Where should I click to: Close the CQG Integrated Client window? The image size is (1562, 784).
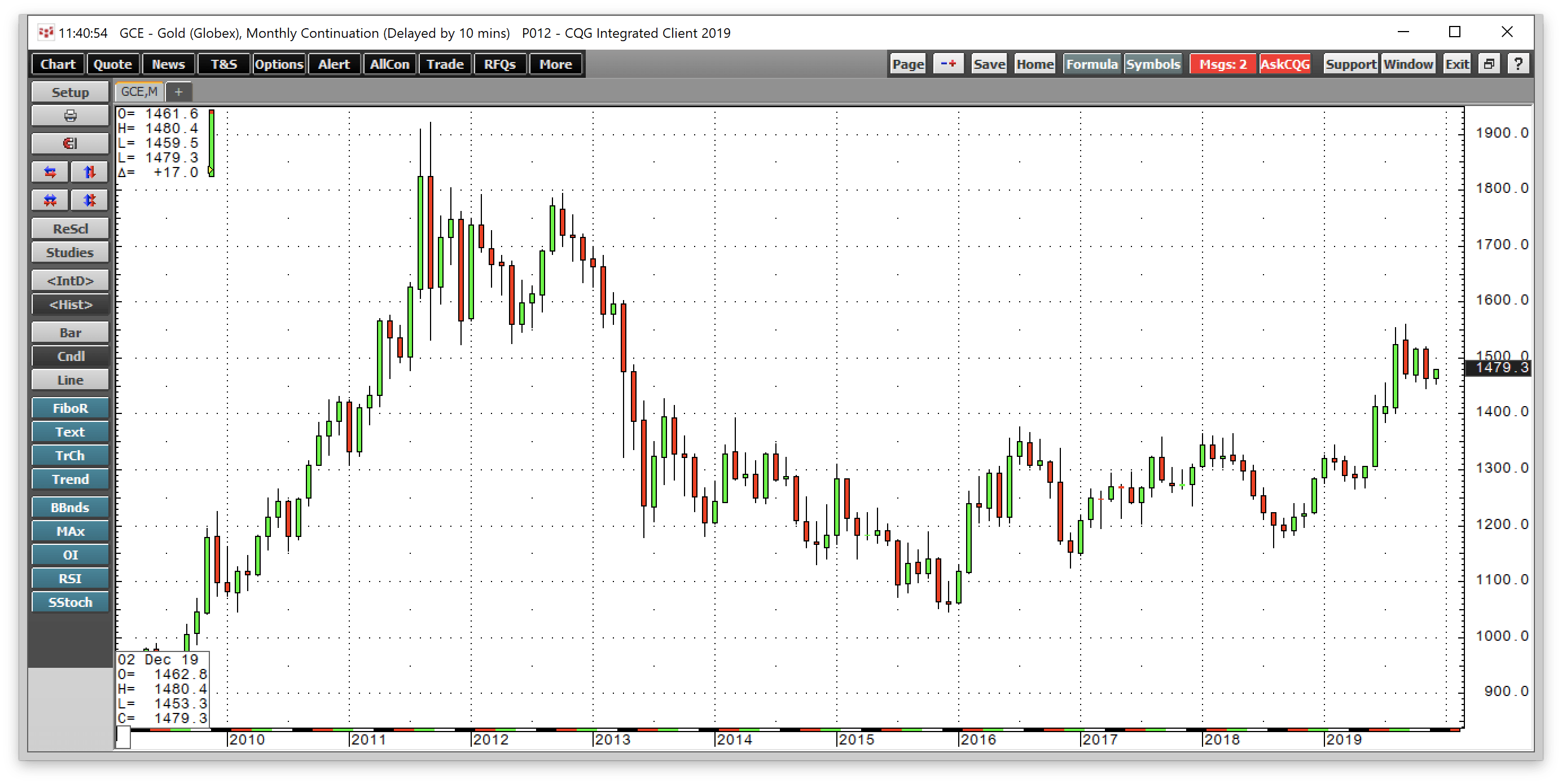(1507, 32)
